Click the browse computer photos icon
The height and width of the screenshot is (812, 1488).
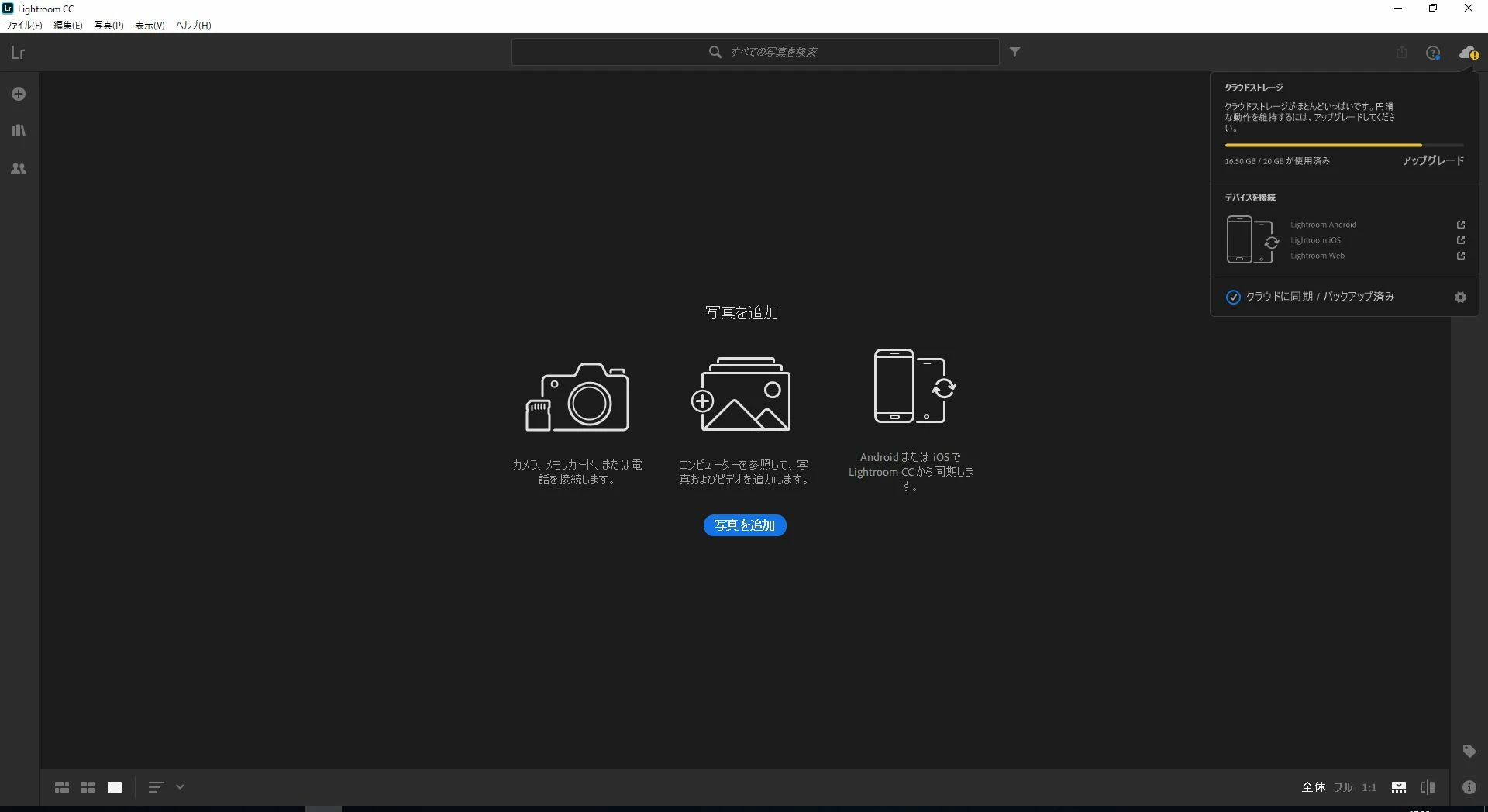point(741,394)
